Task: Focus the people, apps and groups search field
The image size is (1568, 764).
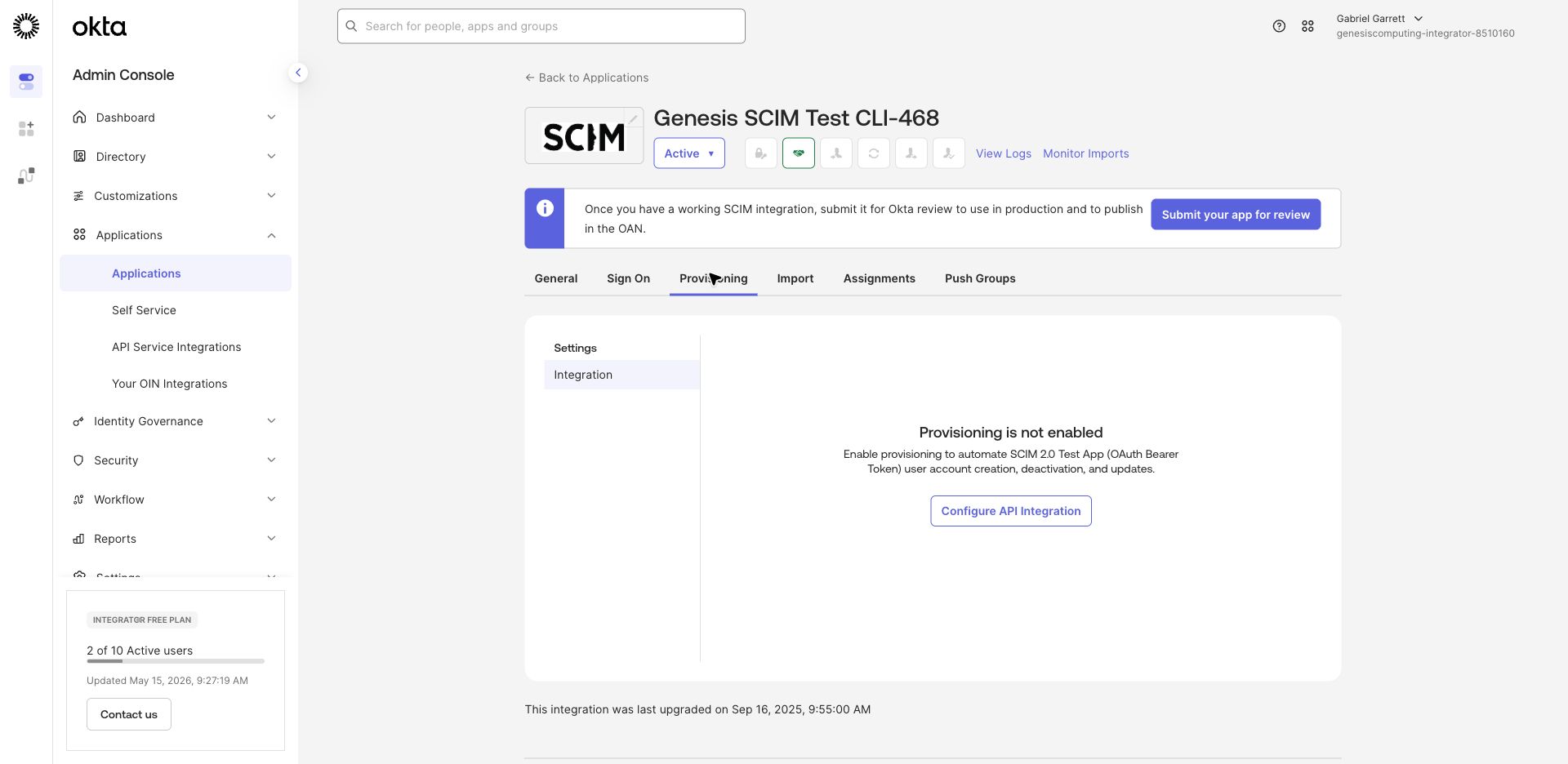Action: 541,26
